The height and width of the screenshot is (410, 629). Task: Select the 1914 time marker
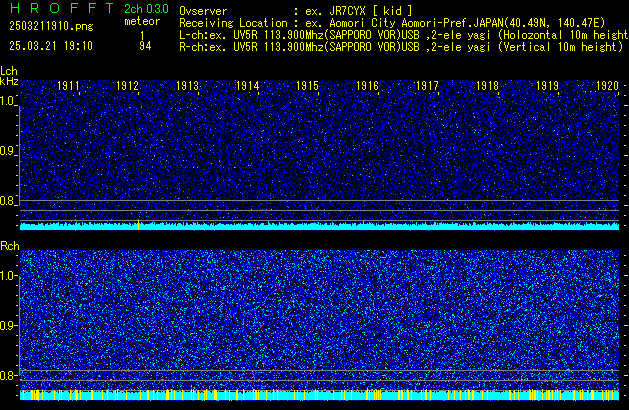coord(248,86)
